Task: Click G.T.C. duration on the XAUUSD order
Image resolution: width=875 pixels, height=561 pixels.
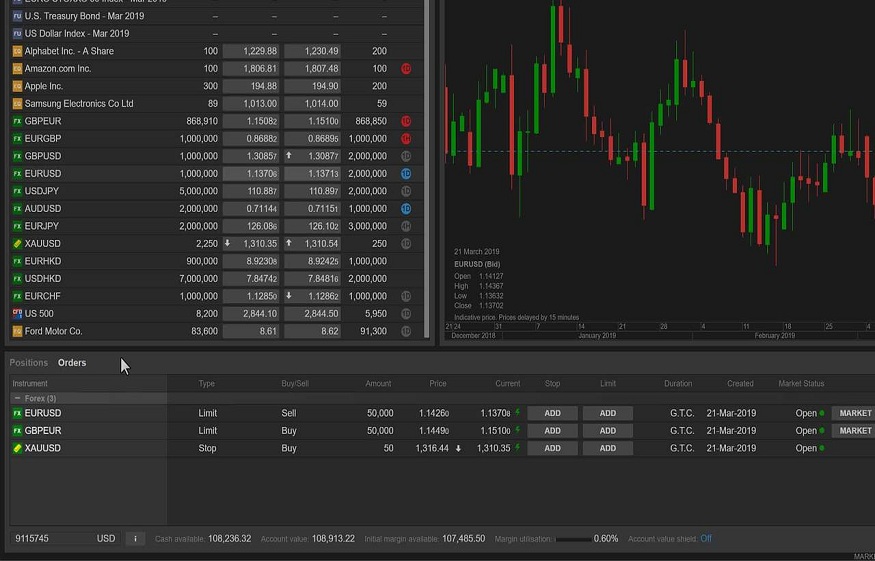Action: coord(682,448)
